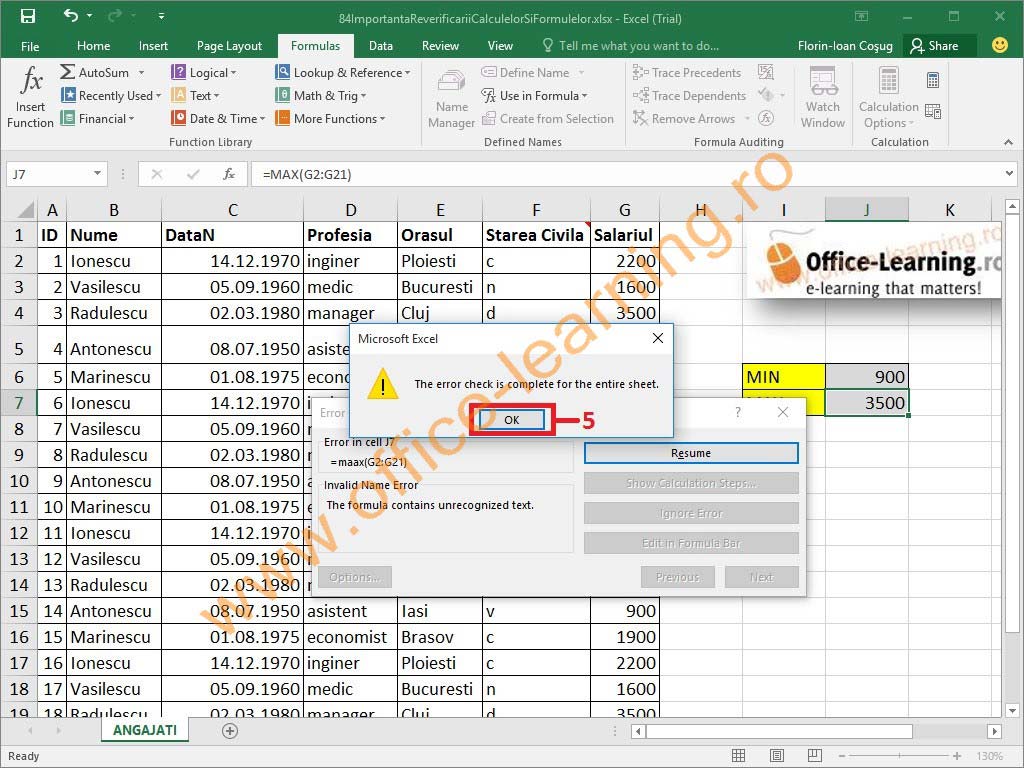This screenshot has height=768, width=1024.
Task: Open the File menu
Action: click(30, 46)
